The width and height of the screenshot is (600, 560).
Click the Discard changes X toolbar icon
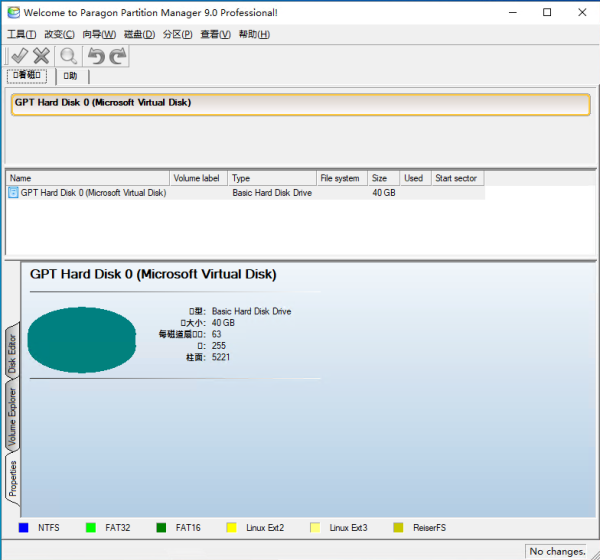(x=41, y=56)
